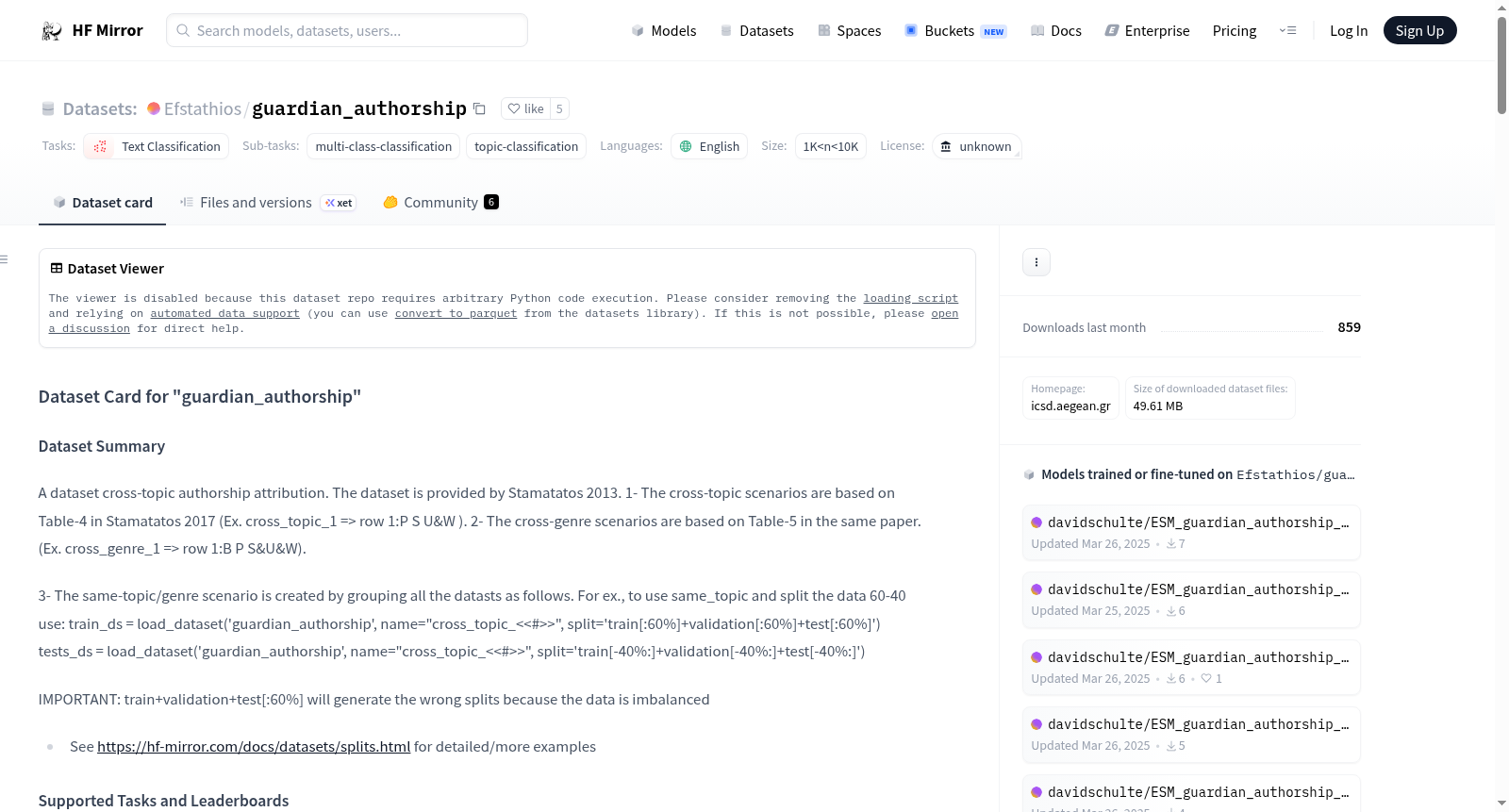Click the globe icon beside English
Viewport: 1509px width, 812px height.
pos(686,146)
